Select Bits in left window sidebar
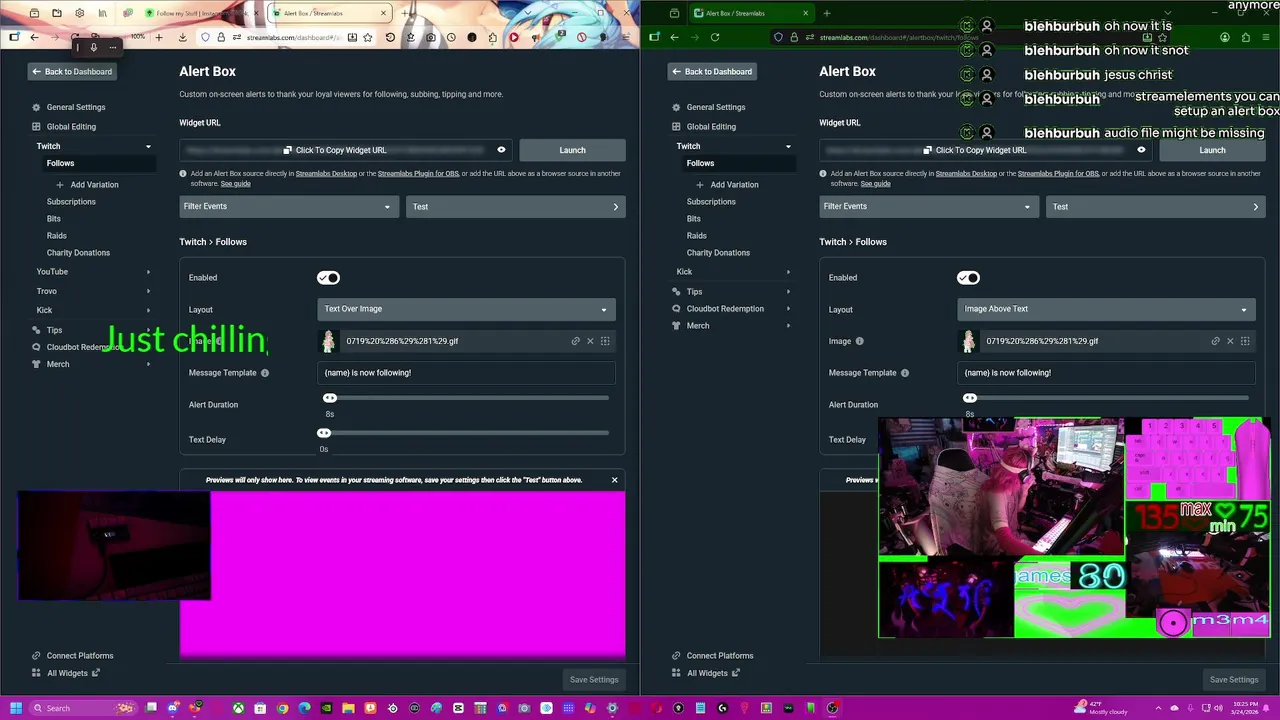Screen dimensions: 1280x720 pos(54,219)
